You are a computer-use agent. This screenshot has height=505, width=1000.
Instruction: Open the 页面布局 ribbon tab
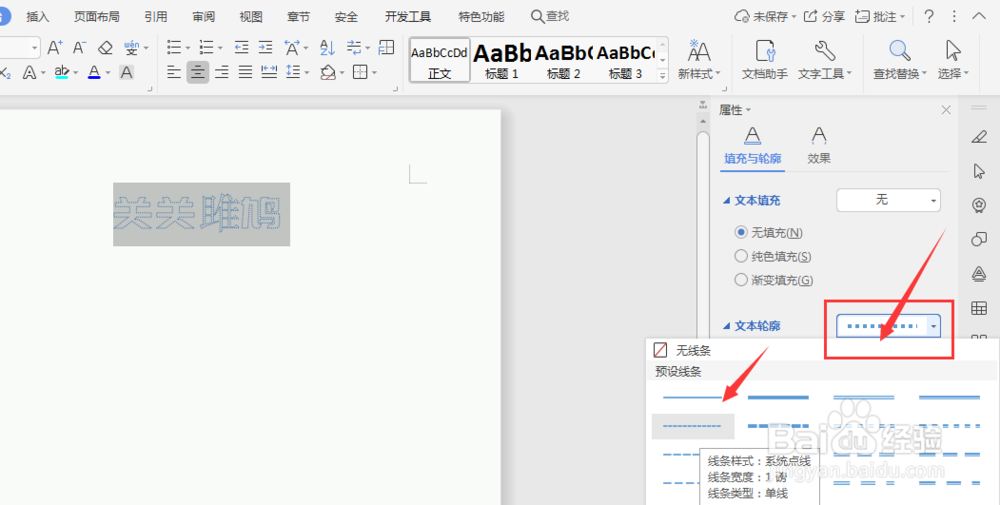pyautogui.click(x=96, y=17)
